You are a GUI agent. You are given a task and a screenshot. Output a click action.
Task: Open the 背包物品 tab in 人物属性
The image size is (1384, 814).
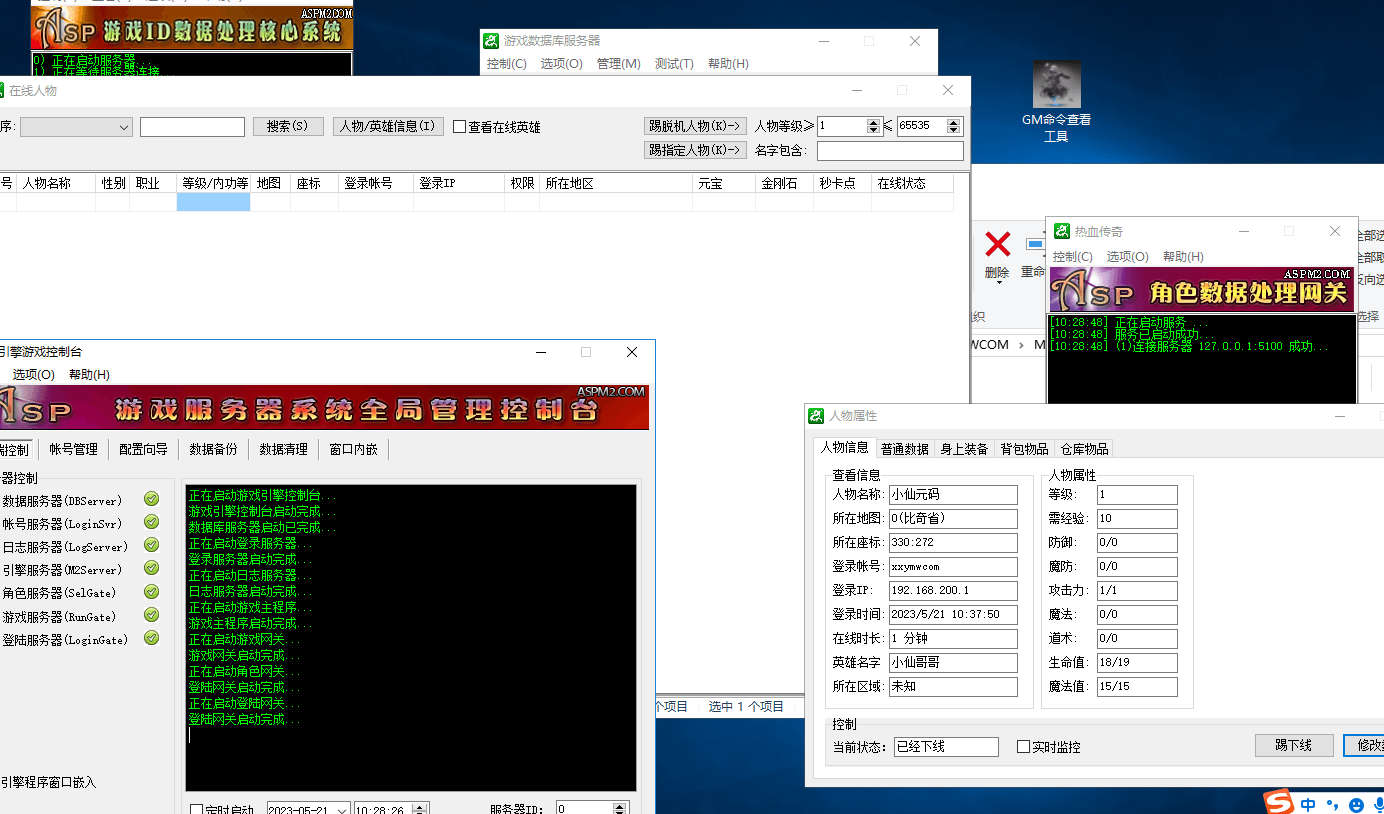tap(1024, 449)
